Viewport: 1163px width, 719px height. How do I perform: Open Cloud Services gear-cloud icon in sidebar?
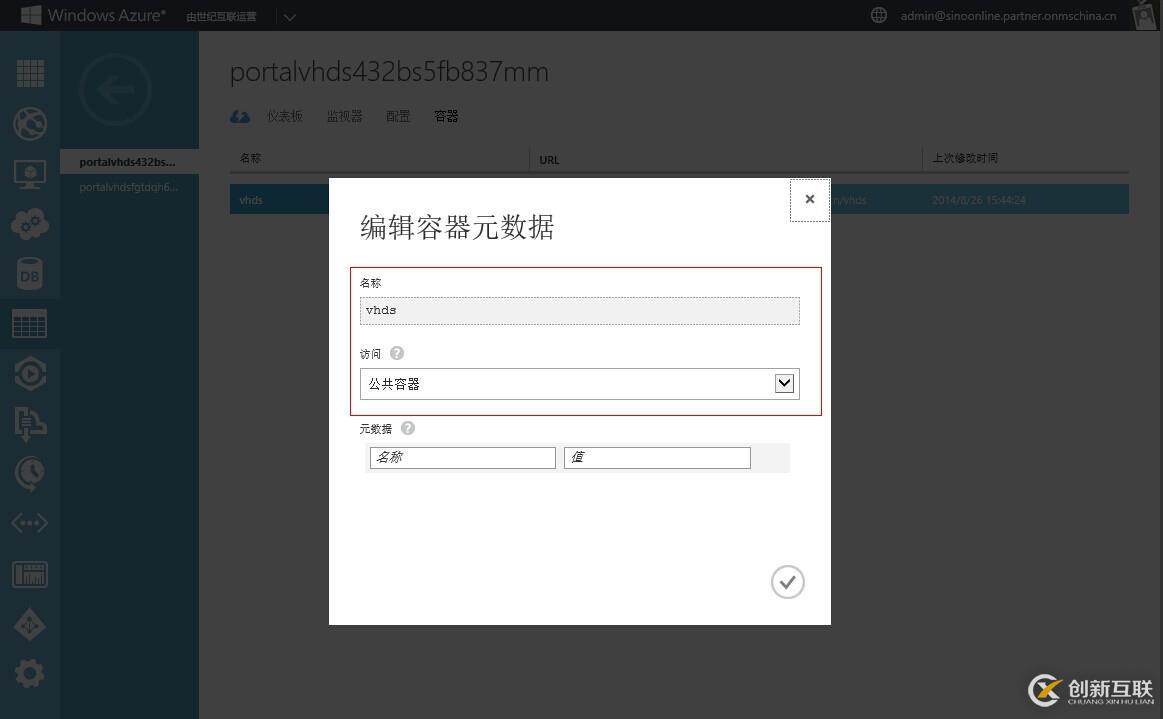[30, 223]
